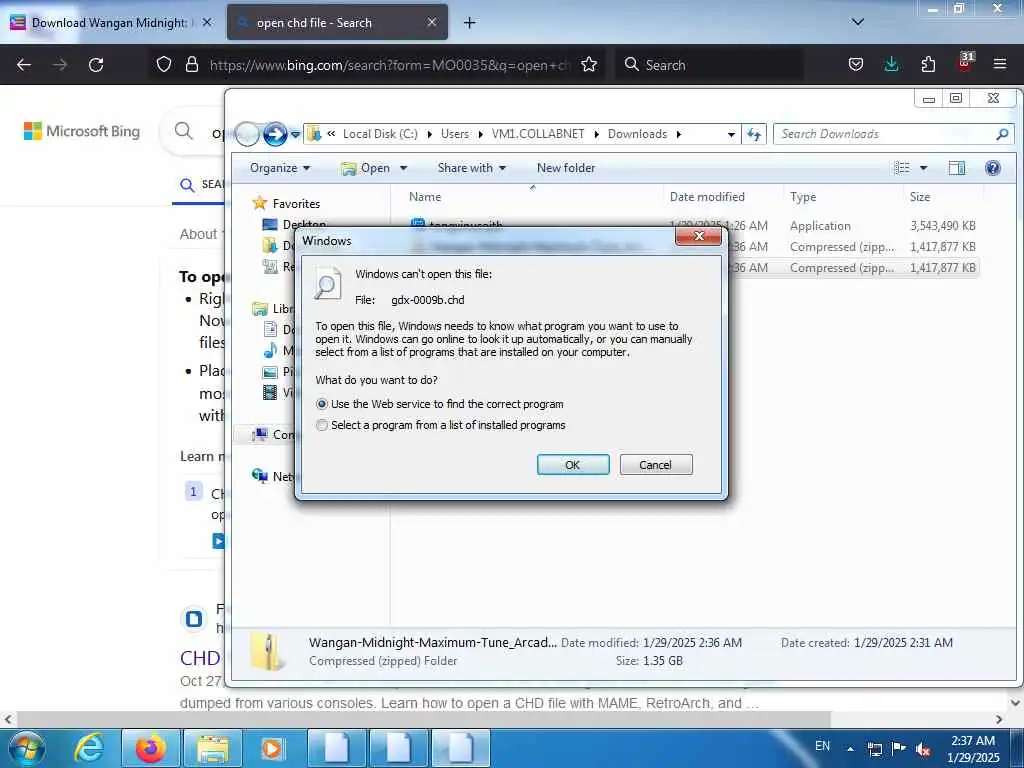Open Firefox extensions menu
Viewport: 1024px width, 768px height.
point(928,65)
